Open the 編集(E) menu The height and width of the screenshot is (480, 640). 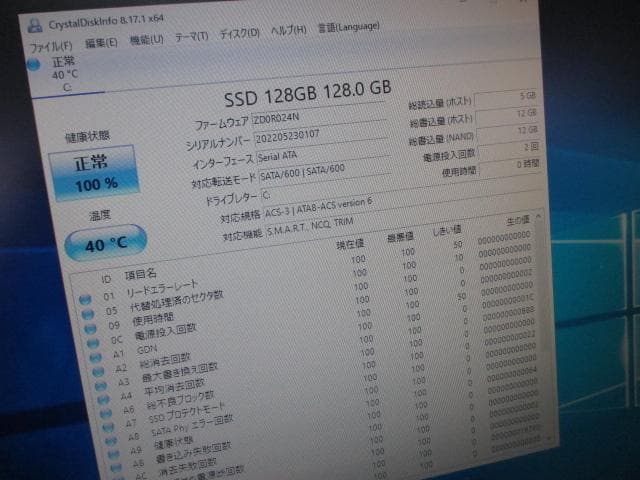point(101,42)
